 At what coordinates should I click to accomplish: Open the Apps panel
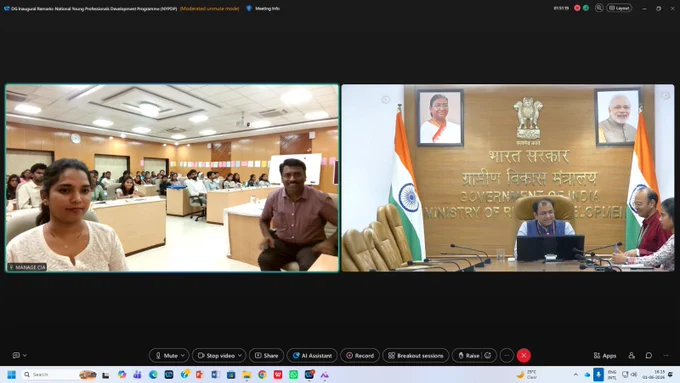605,355
